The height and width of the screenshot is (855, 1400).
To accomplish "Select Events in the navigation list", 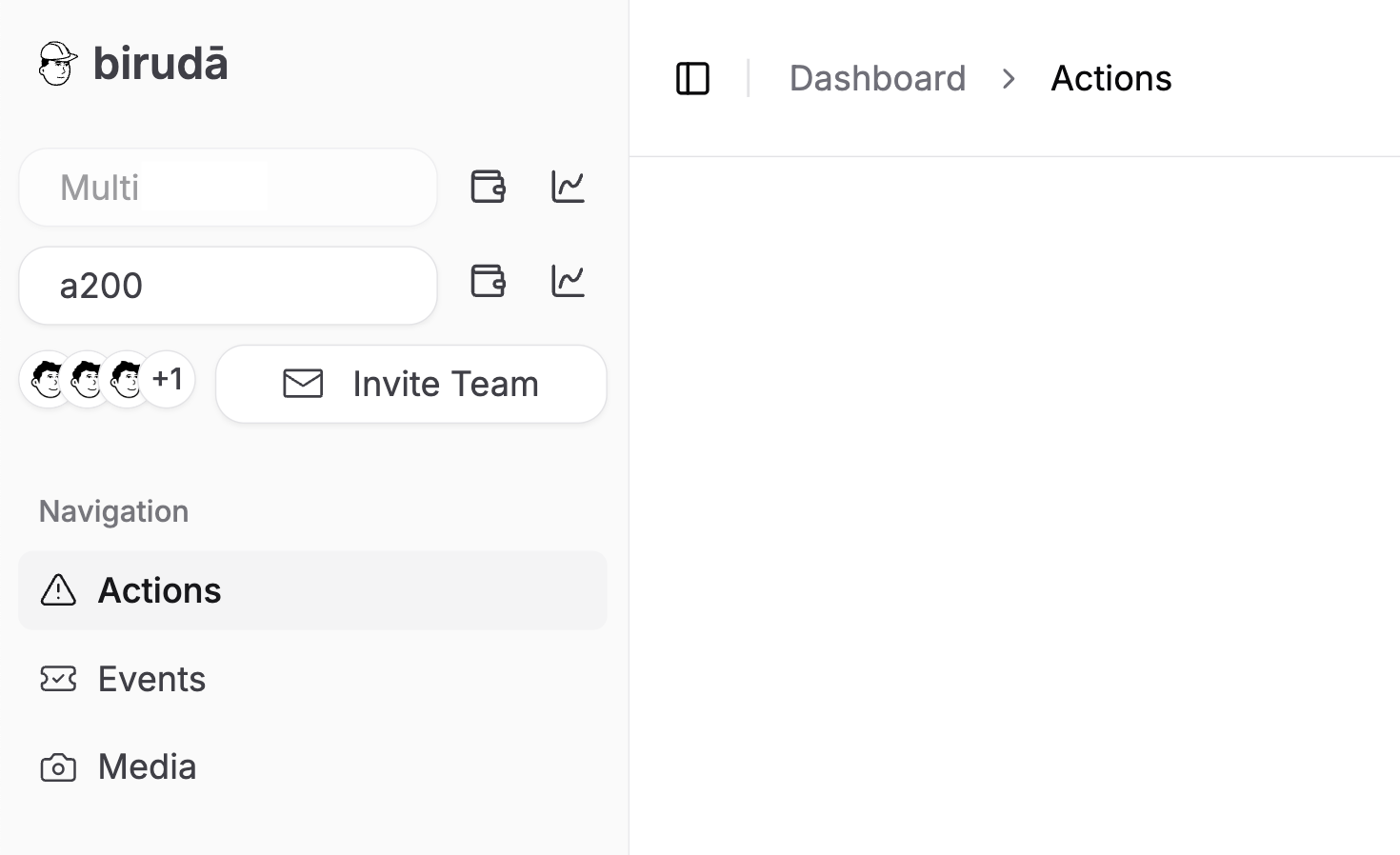I will coord(150,679).
